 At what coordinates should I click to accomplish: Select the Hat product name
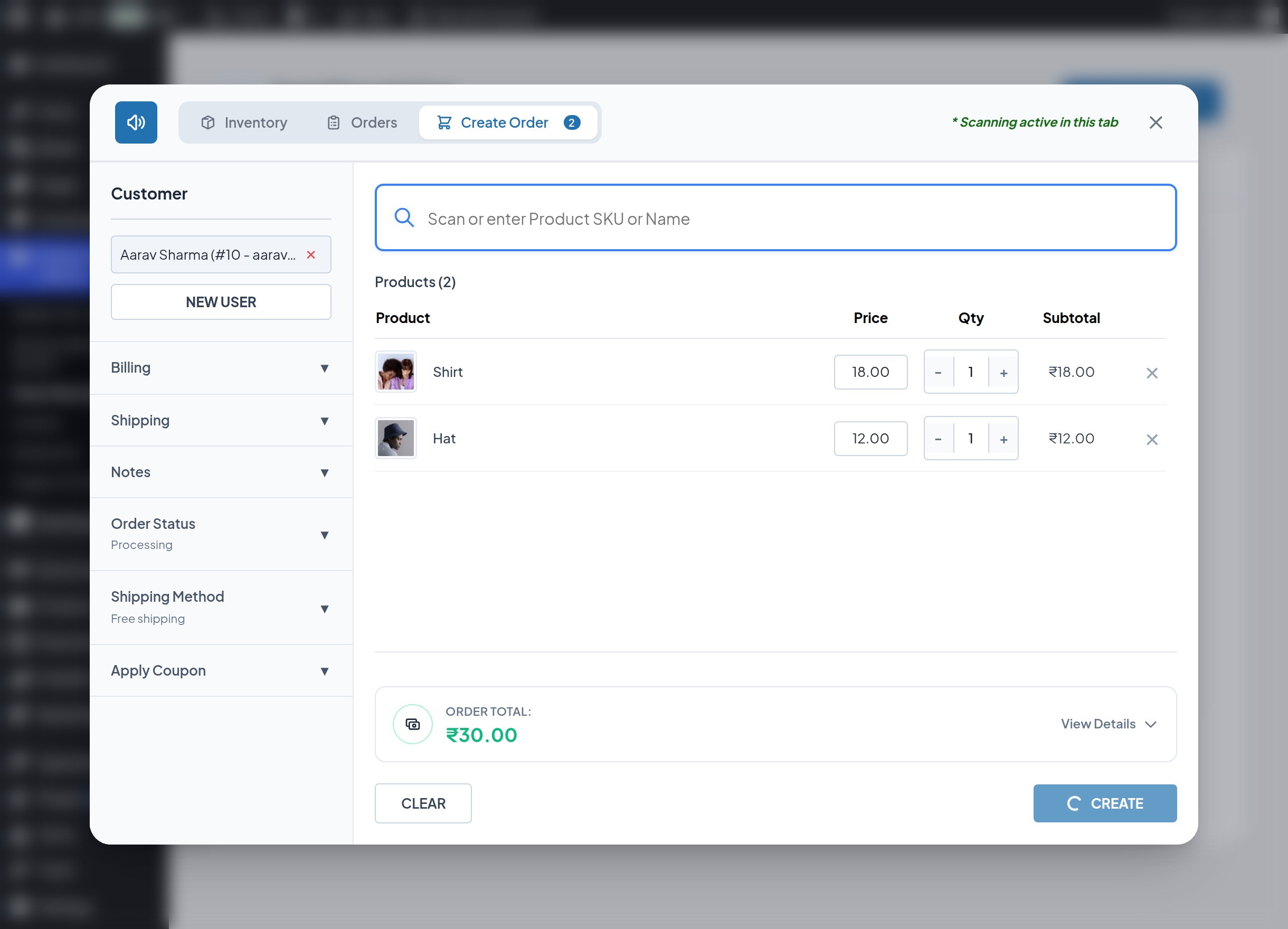point(444,439)
